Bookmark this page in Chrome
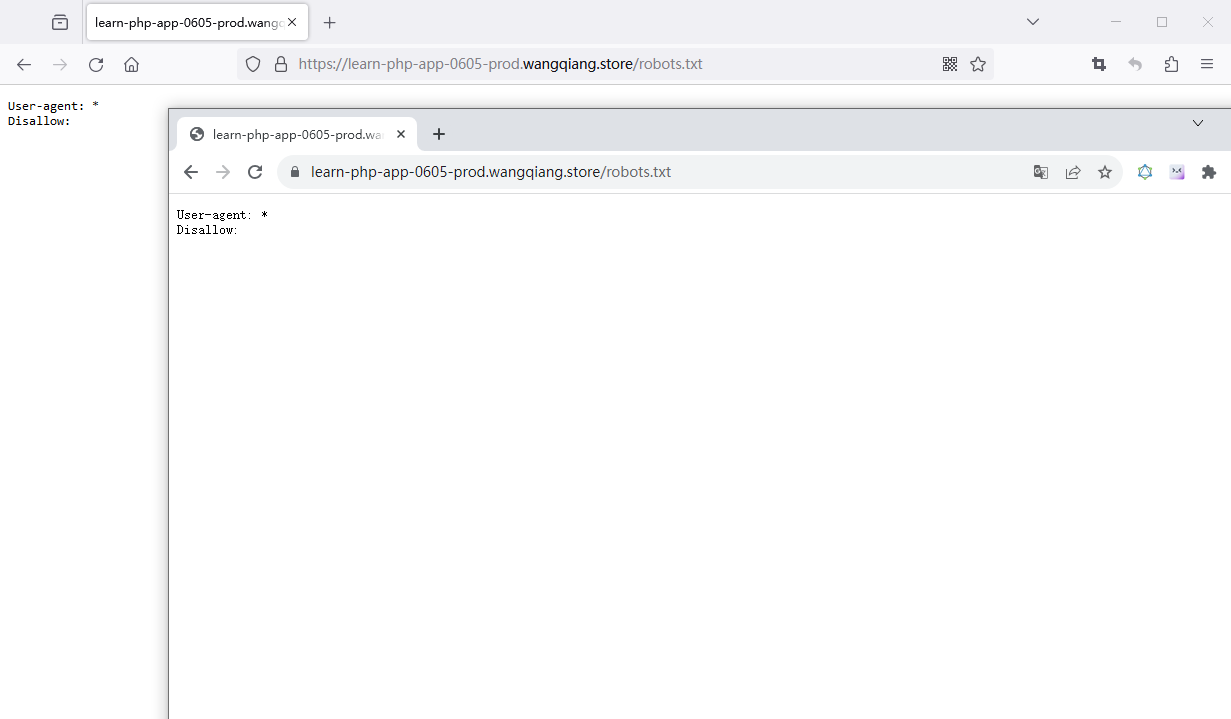The image size is (1231, 719). (1105, 172)
